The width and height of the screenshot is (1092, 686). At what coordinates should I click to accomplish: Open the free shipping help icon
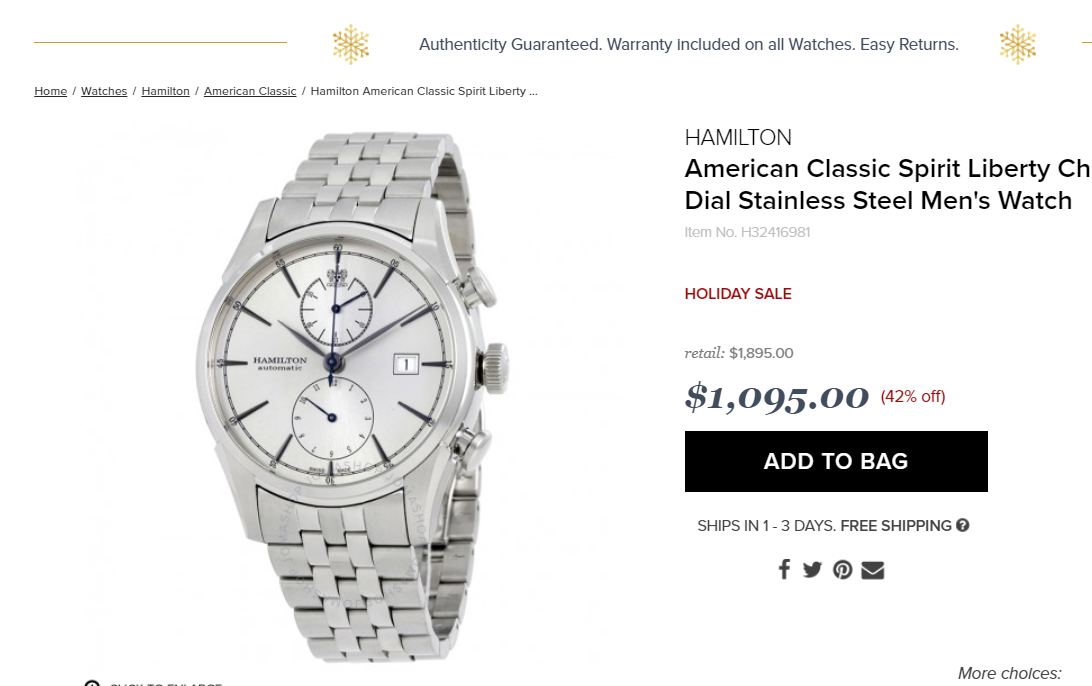pos(963,525)
